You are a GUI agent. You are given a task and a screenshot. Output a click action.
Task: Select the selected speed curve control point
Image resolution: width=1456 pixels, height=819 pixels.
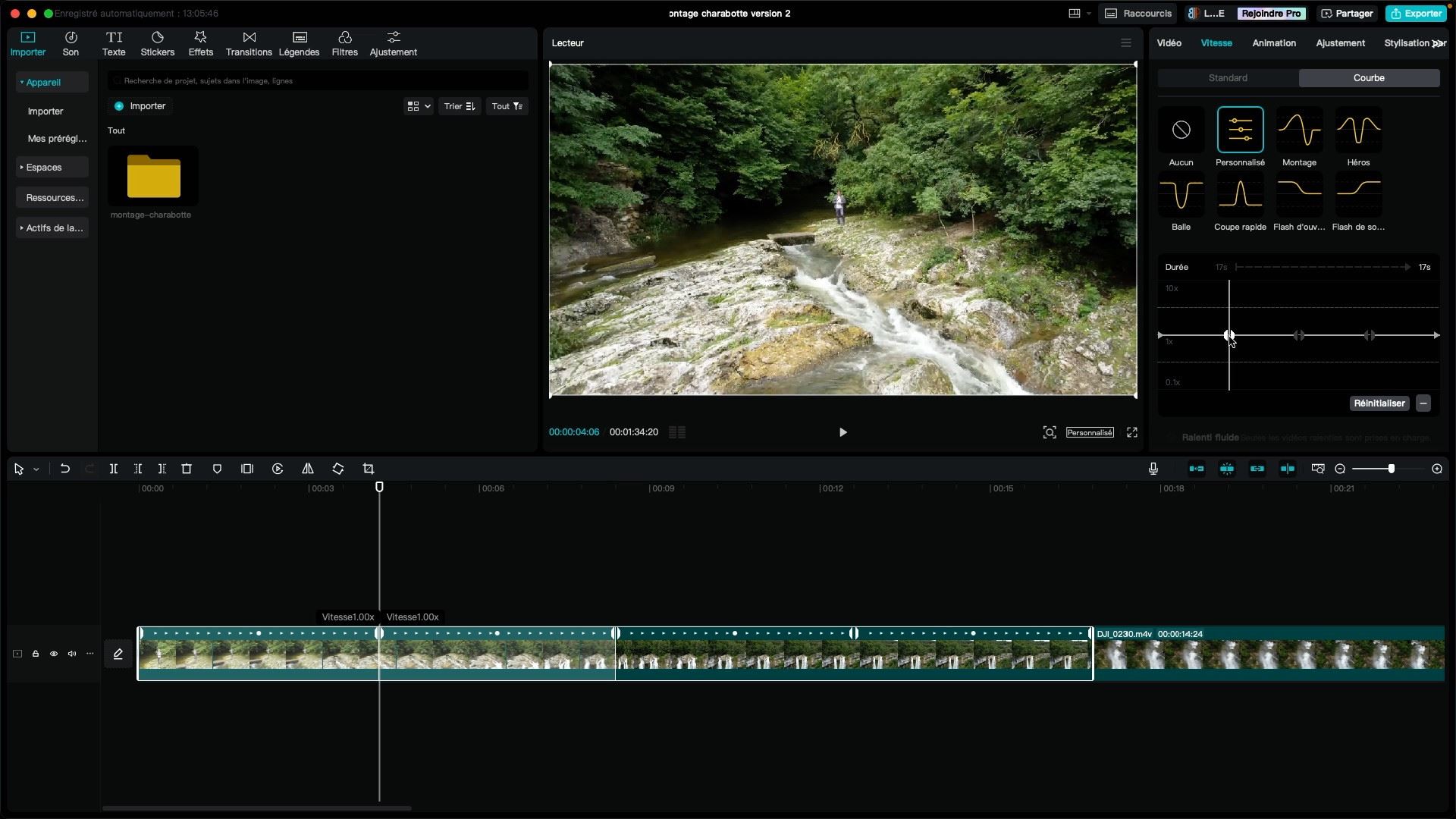pos(1228,335)
